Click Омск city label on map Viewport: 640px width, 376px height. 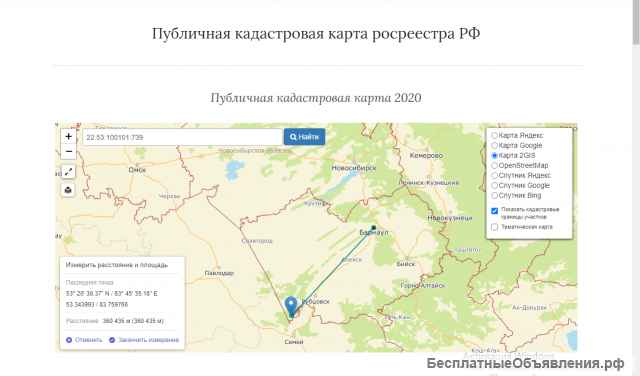pos(137,170)
